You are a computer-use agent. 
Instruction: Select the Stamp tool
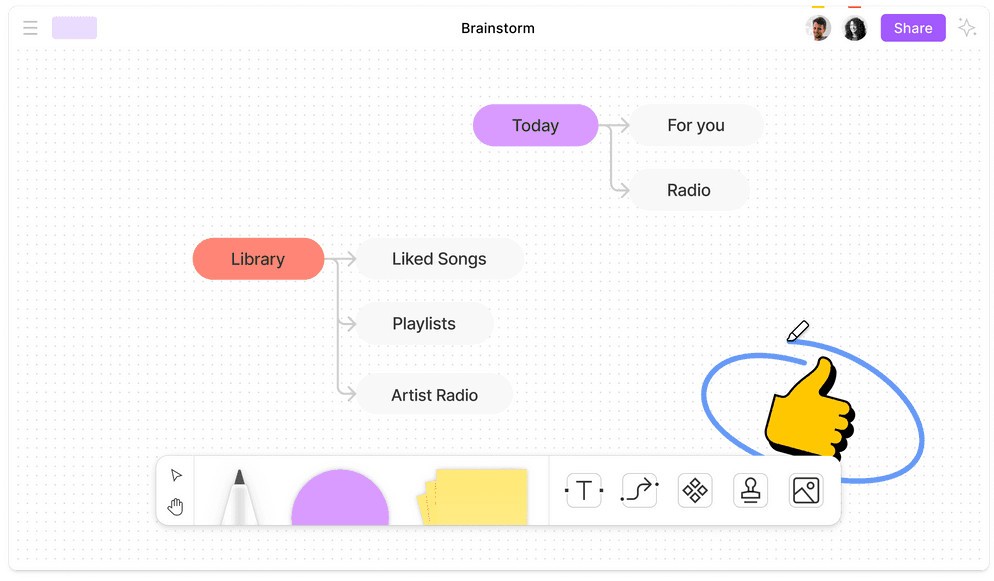tap(751, 490)
